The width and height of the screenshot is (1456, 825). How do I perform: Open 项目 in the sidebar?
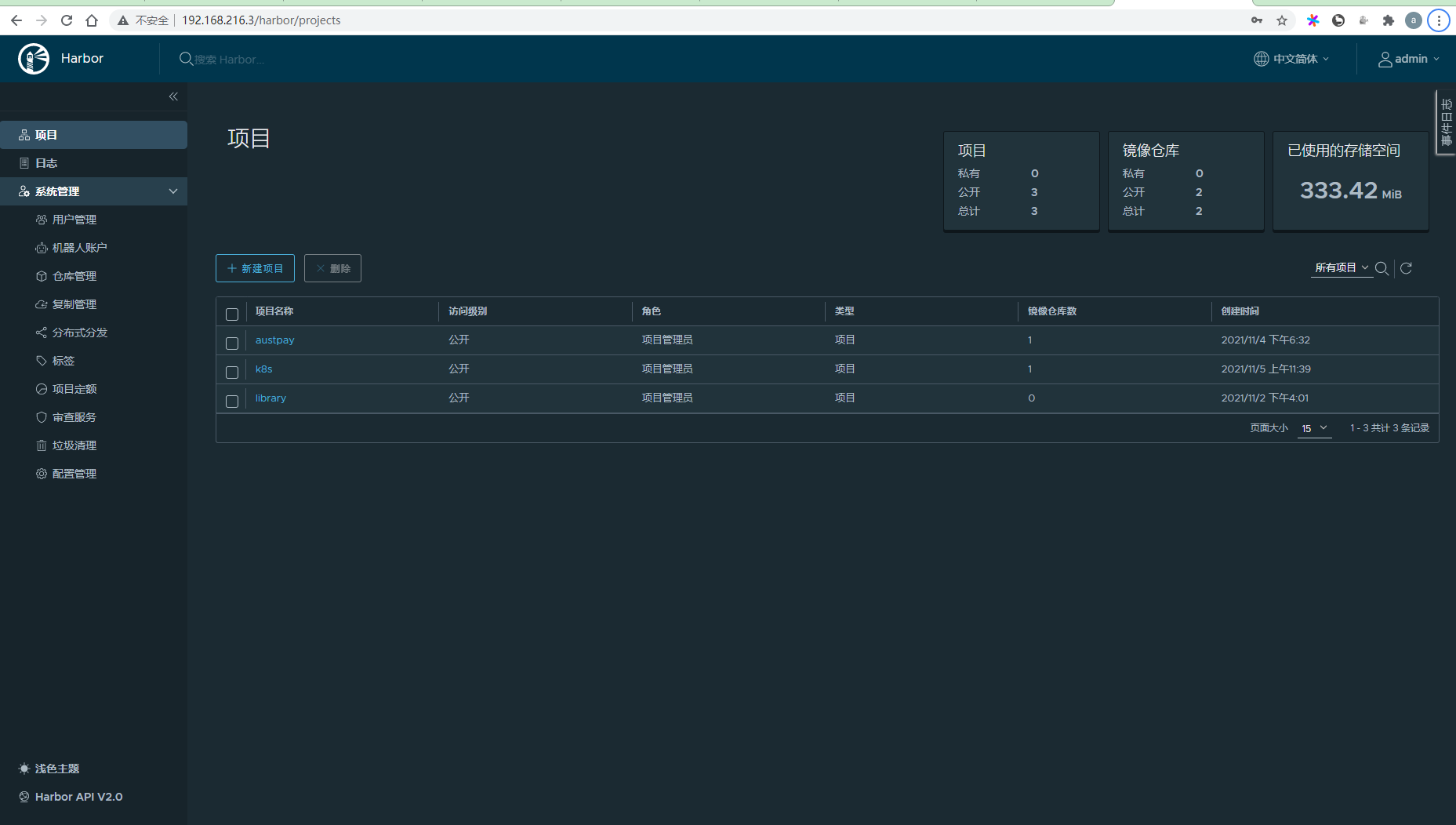point(93,135)
